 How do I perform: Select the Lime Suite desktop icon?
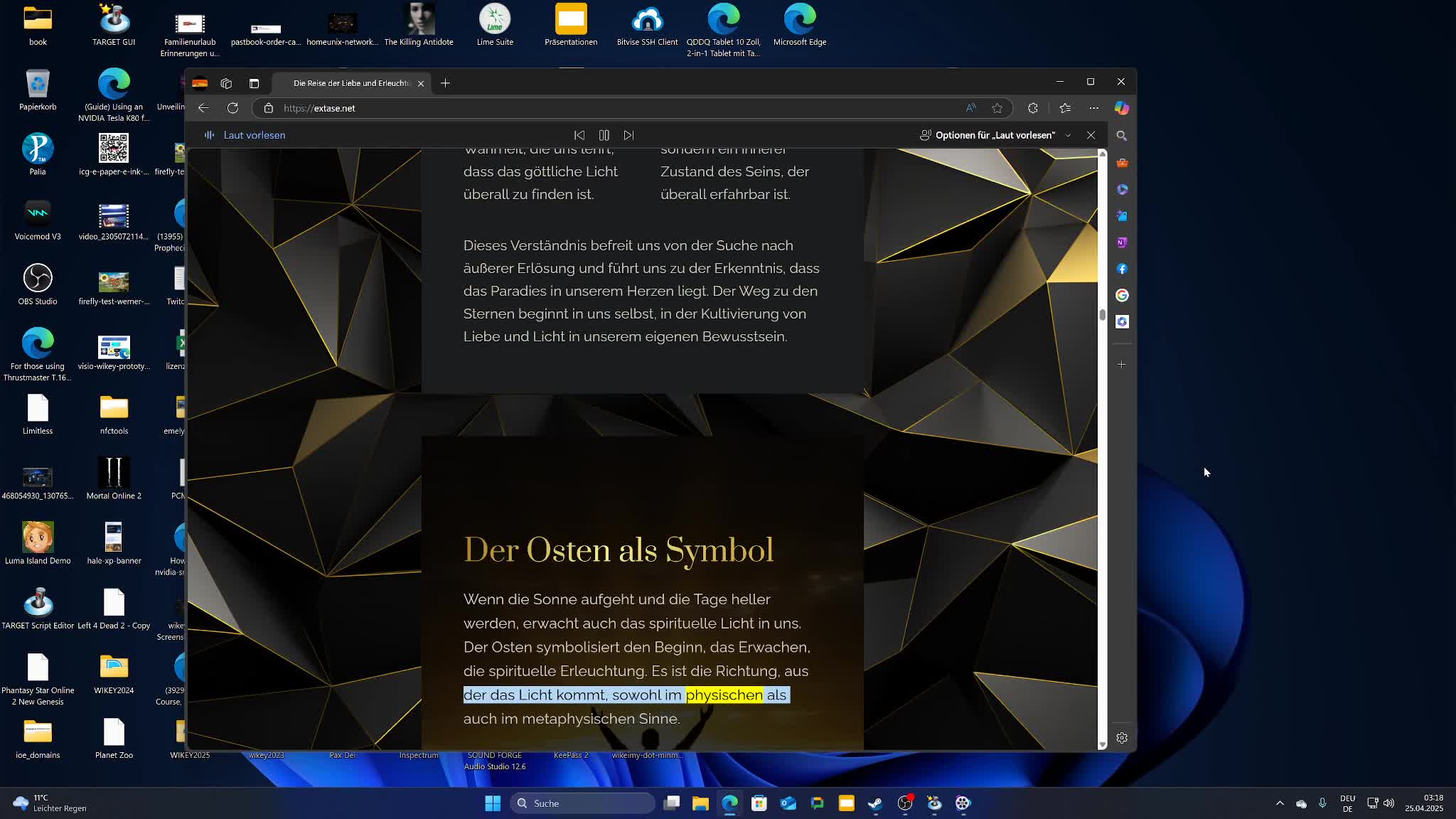click(495, 26)
